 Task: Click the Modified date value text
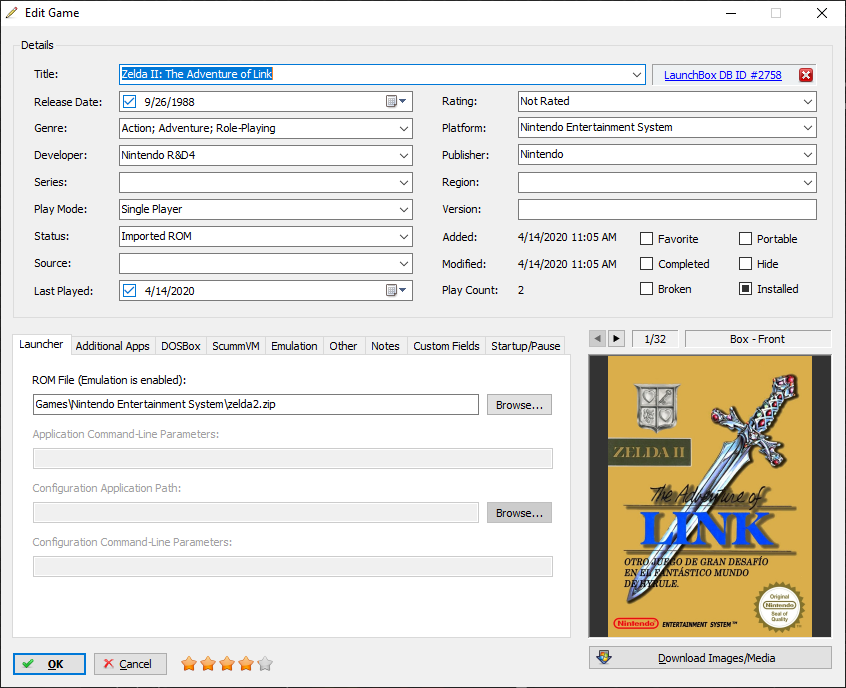tap(567, 264)
